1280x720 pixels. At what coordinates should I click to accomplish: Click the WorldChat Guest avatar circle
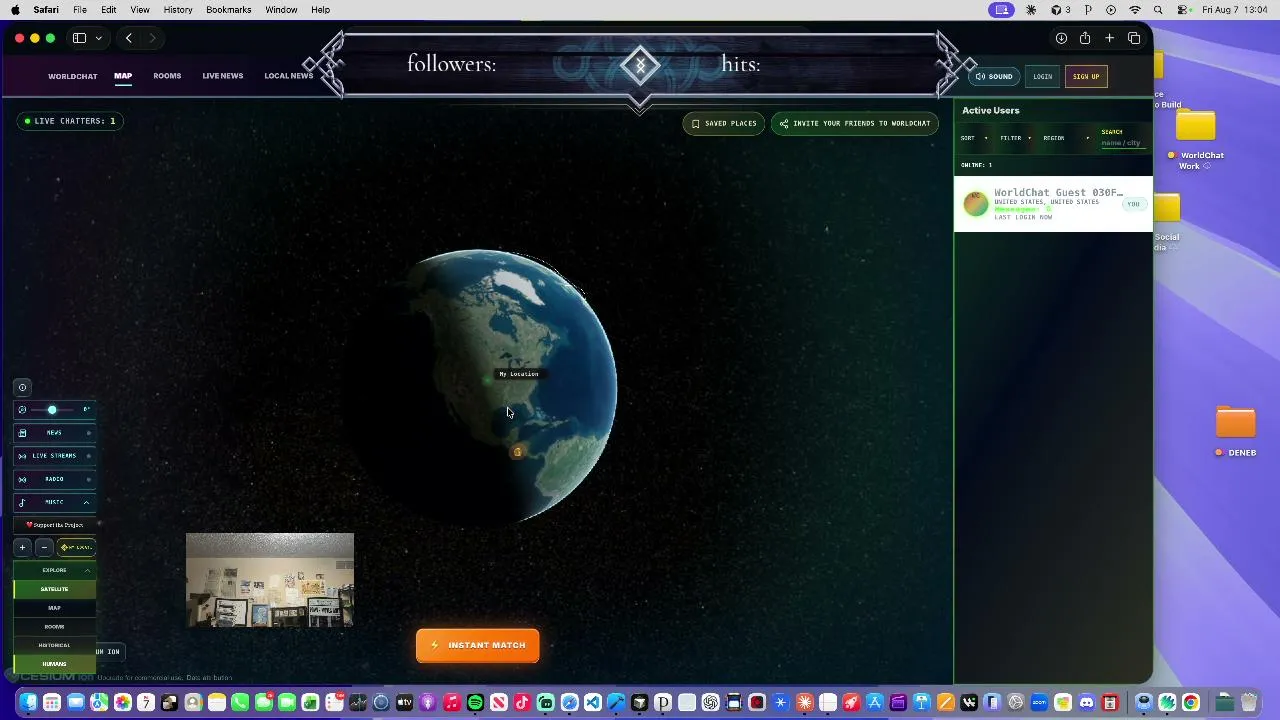click(975, 204)
